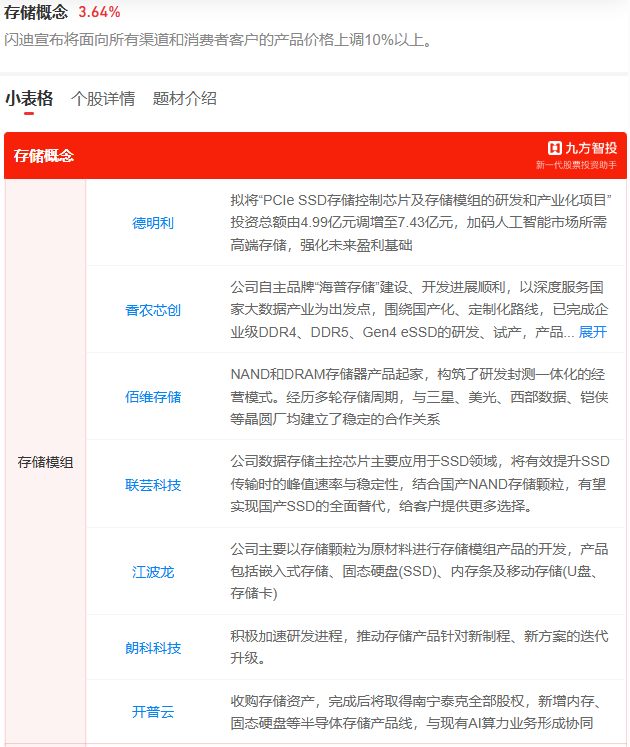
Task: Open the 题材介绍 tab
Action: click(184, 99)
